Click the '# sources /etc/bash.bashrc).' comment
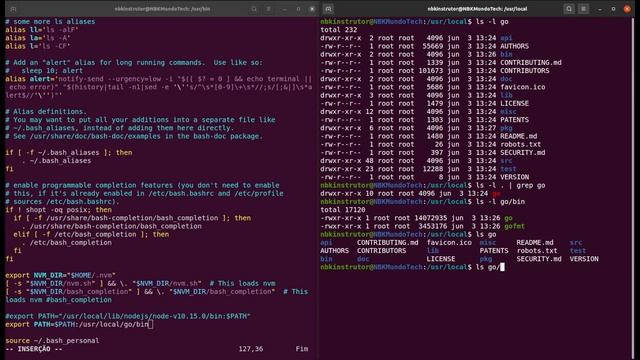The height and width of the screenshot is (360, 640). coord(62,202)
